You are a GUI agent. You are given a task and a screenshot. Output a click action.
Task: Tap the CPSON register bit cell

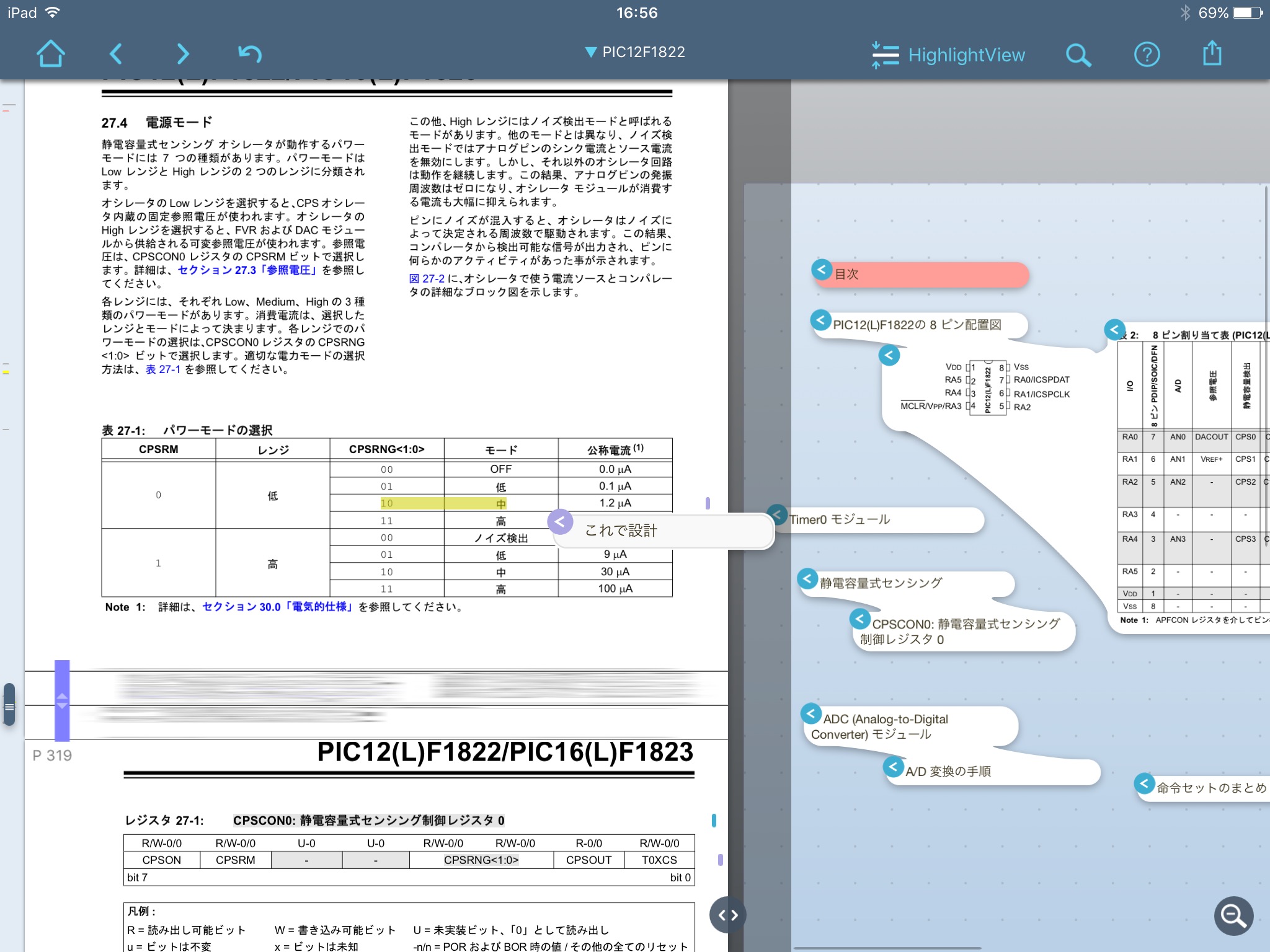pos(162,860)
